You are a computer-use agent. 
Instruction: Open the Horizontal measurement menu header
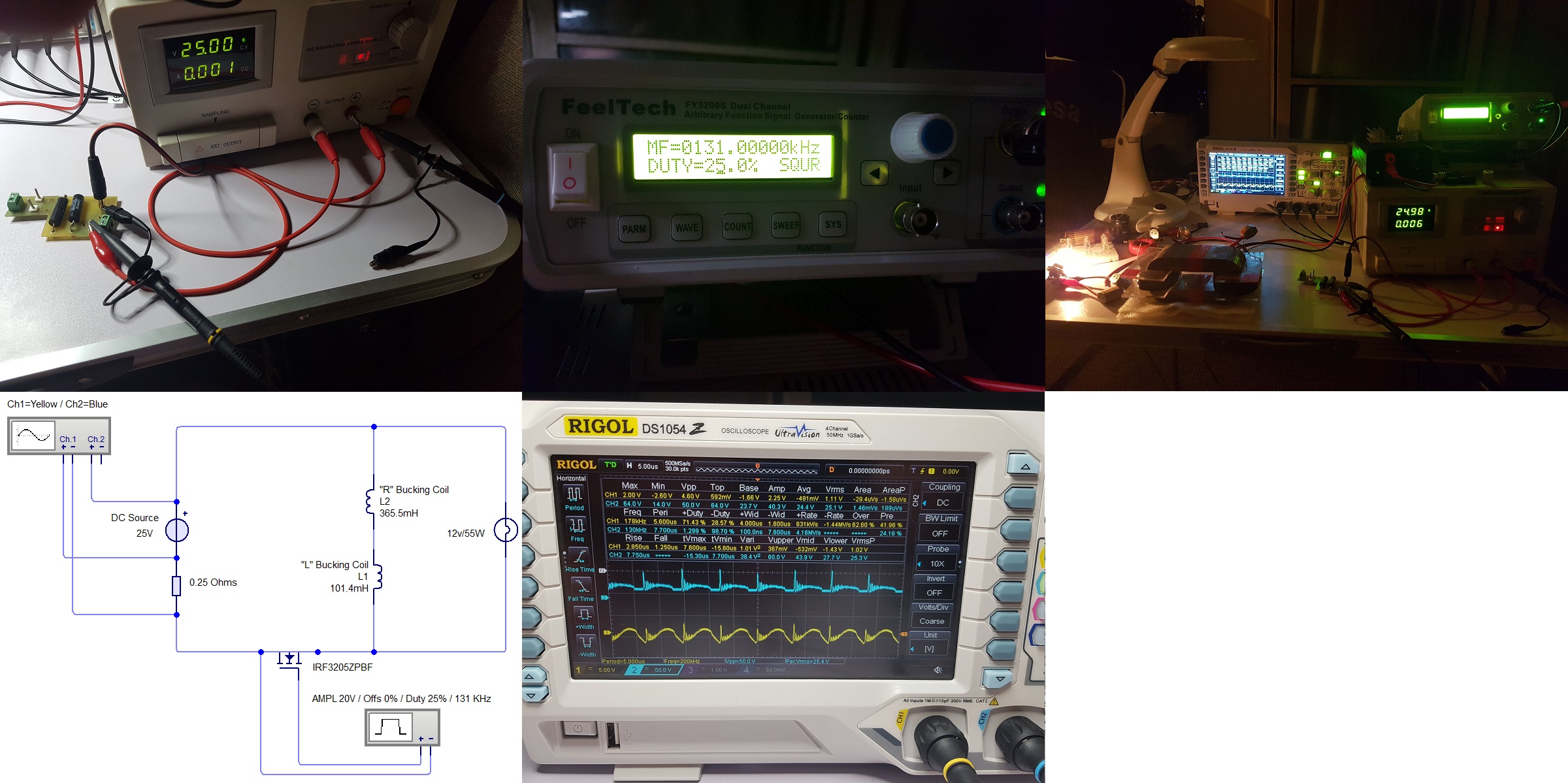pos(571,478)
